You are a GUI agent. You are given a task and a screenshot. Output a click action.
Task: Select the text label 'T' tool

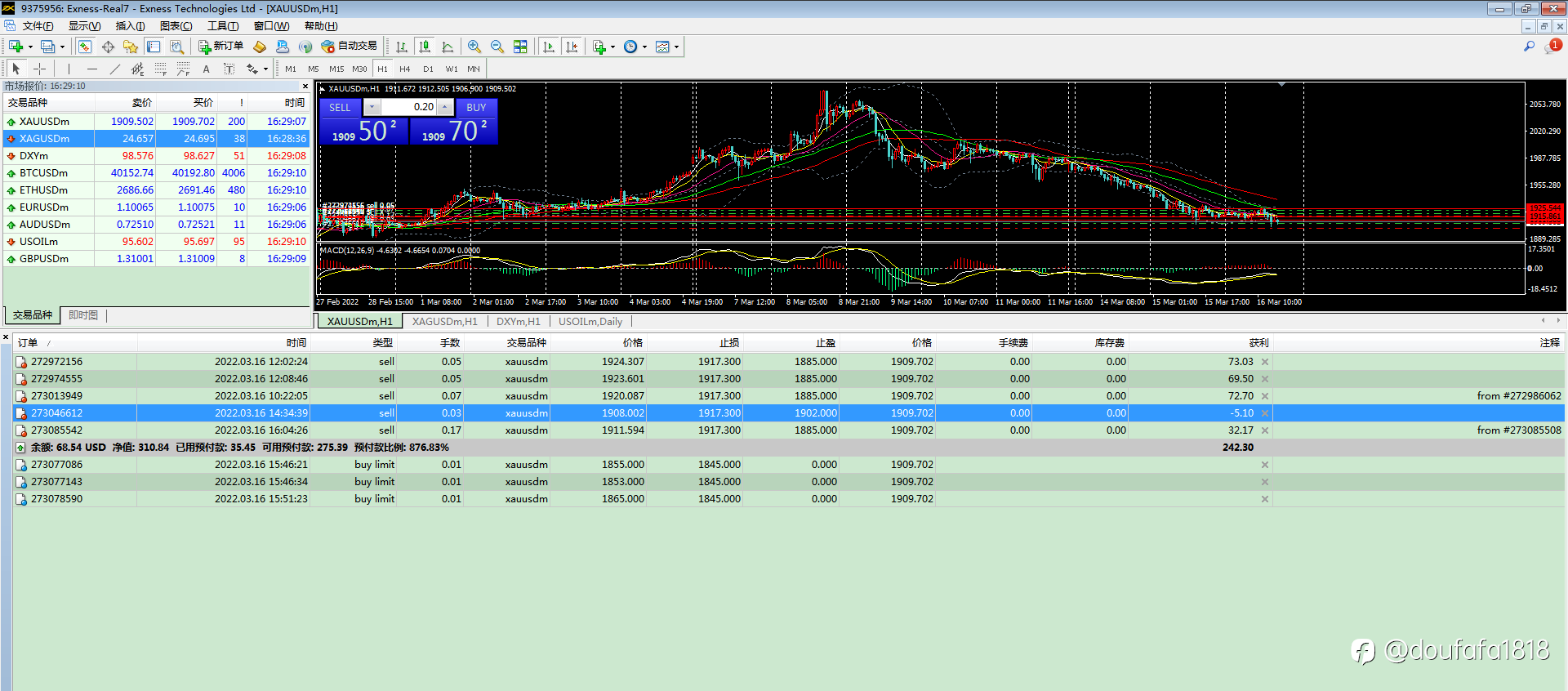pyautogui.click(x=229, y=69)
